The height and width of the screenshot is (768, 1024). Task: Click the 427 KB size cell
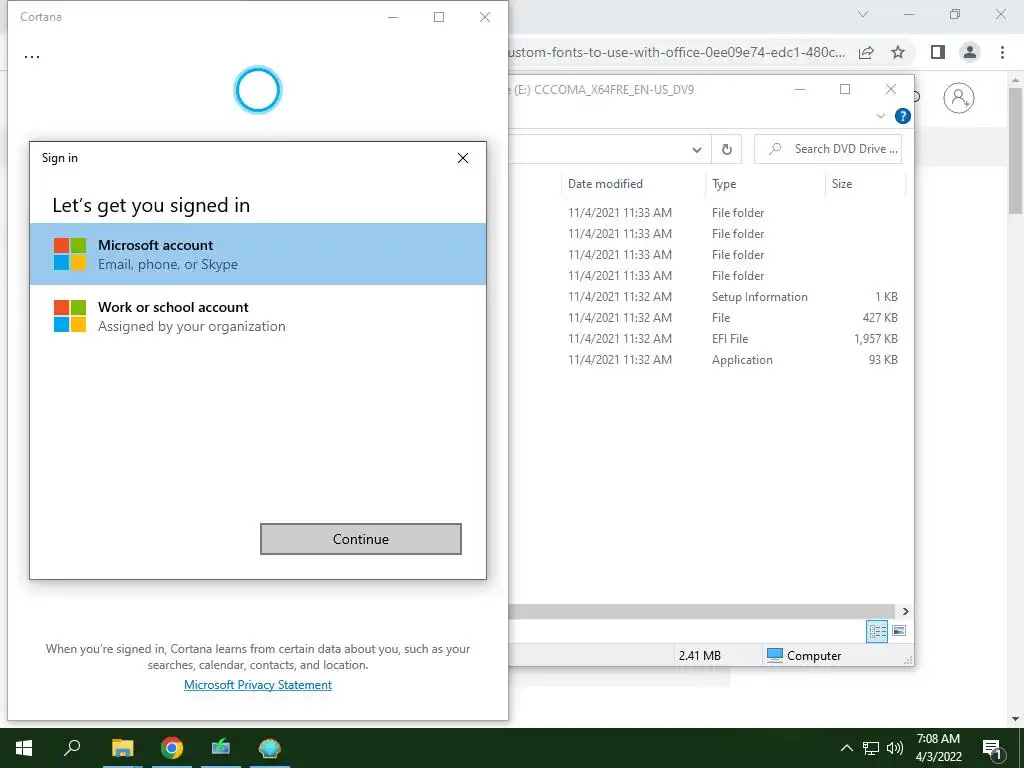pos(880,317)
